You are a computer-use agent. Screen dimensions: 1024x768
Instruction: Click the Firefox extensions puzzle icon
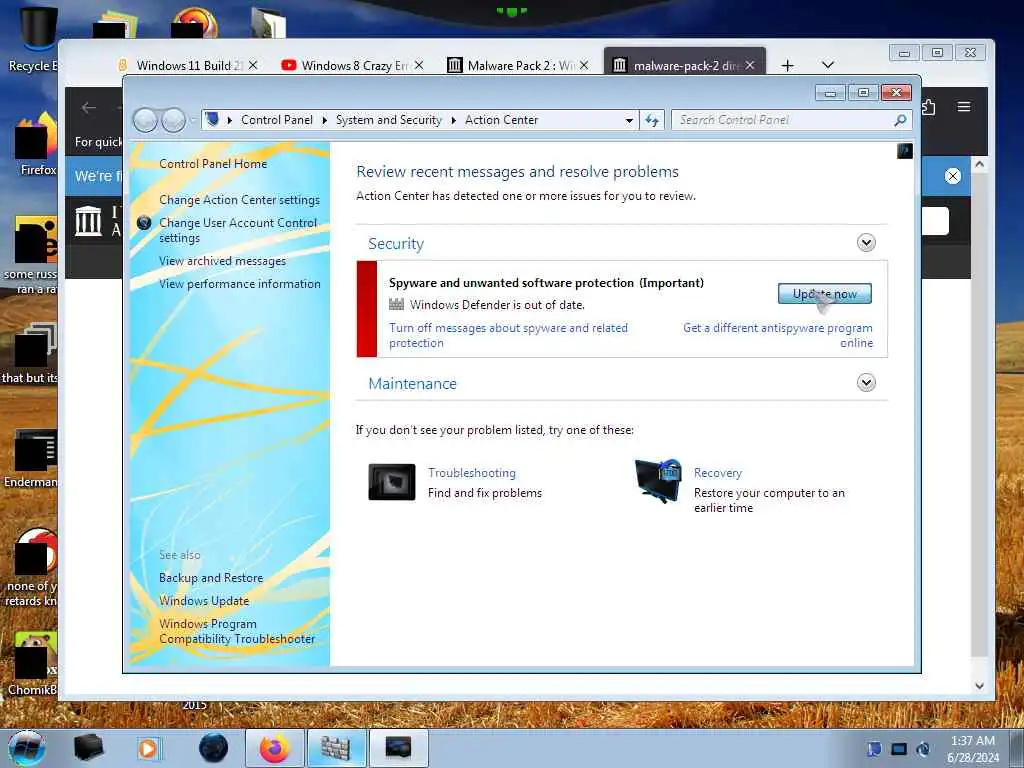pos(929,107)
